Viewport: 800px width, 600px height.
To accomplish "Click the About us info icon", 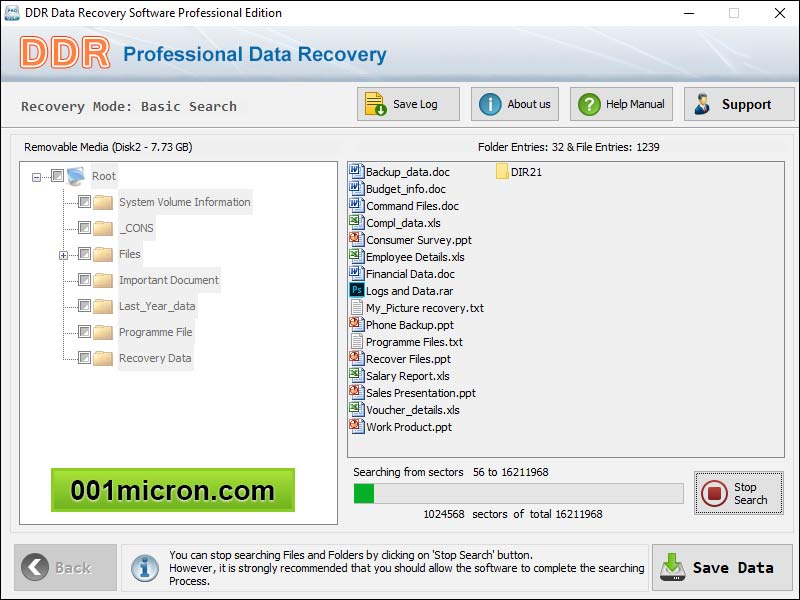I will tap(490, 104).
